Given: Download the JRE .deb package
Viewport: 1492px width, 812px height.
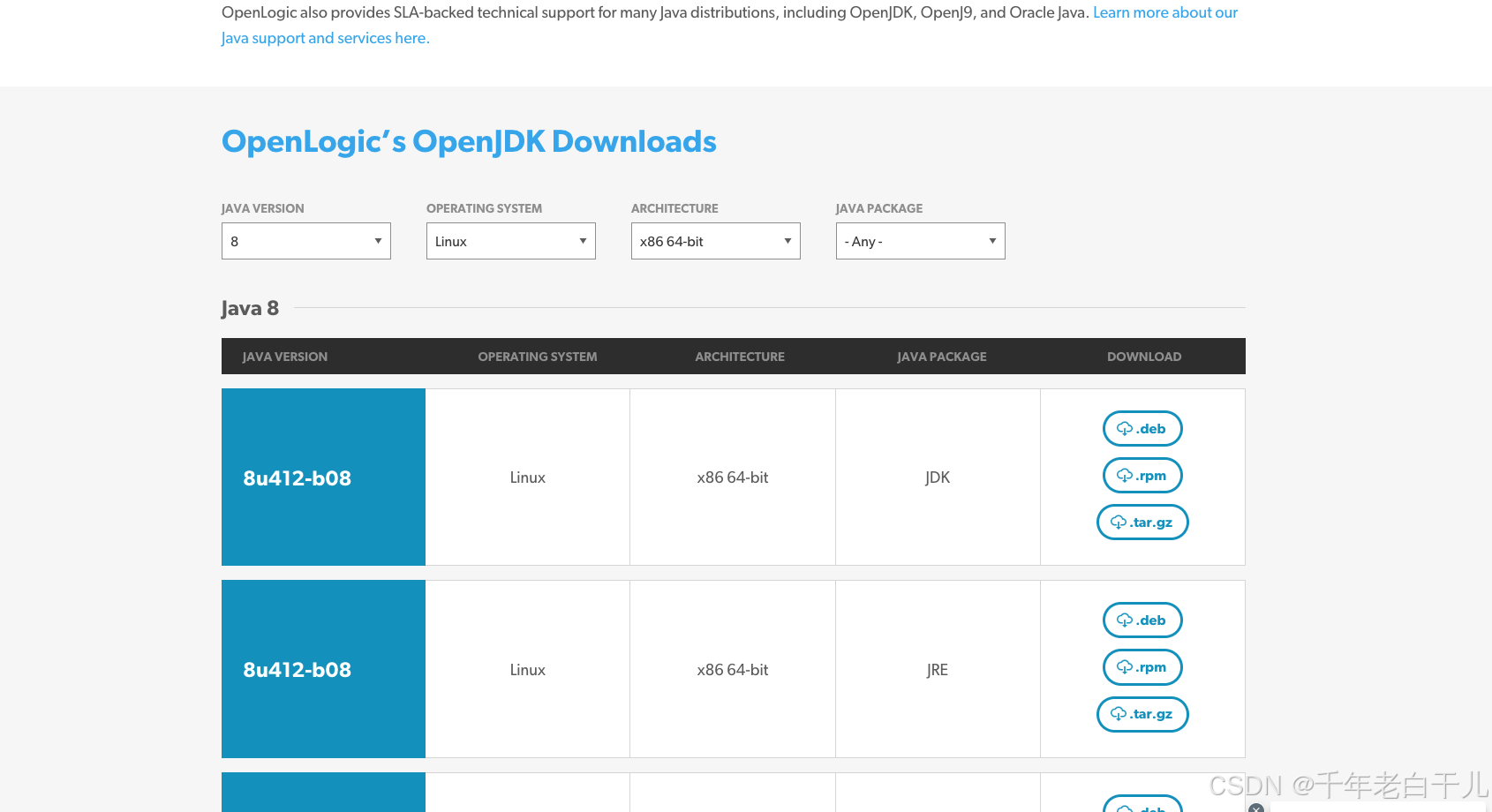Looking at the screenshot, I should click(1142, 620).
